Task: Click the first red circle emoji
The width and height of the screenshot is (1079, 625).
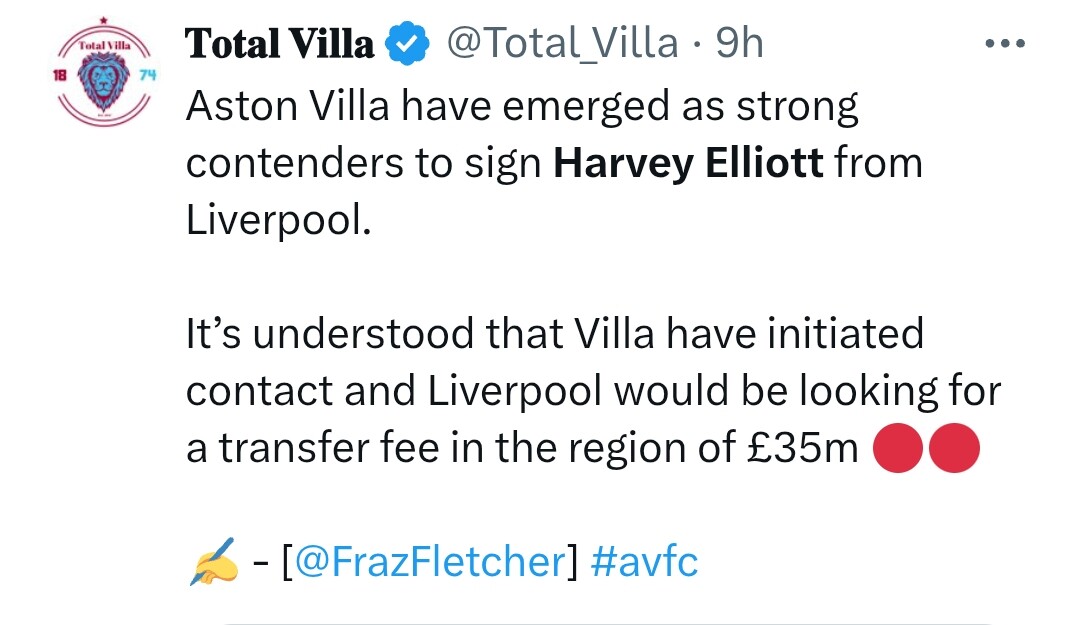Action: pos(898,449)
